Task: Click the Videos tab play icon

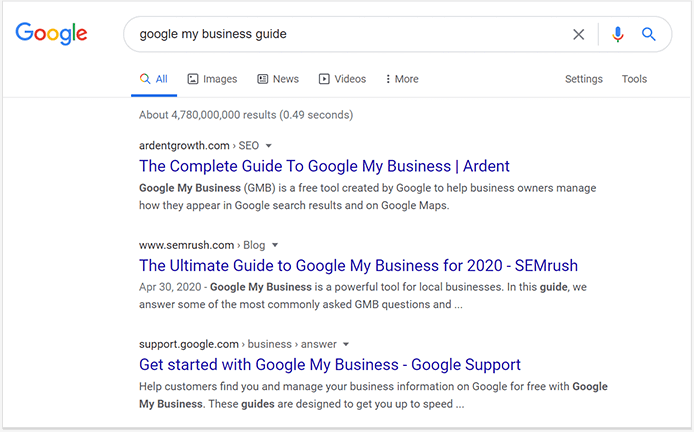Action: (324, 79)
